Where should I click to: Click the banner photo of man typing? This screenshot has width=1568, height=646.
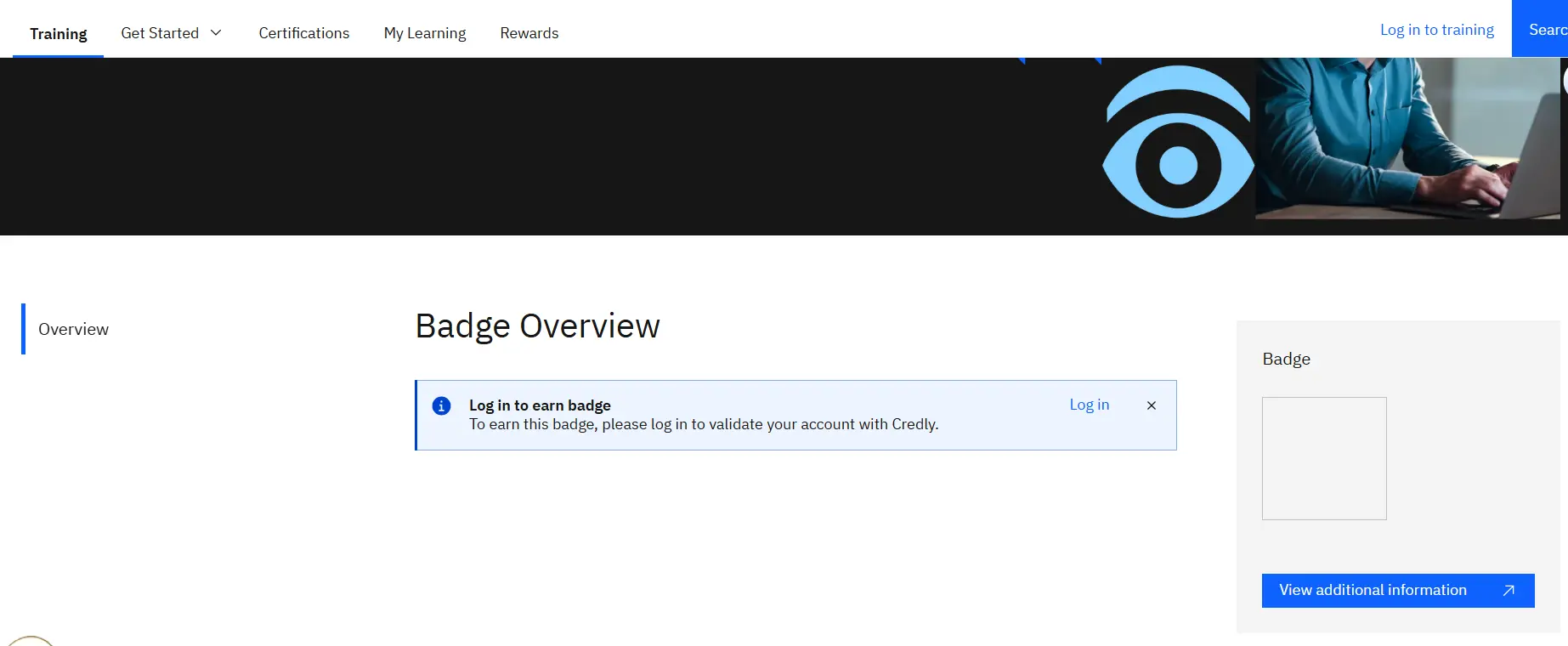pos(1407,138)
